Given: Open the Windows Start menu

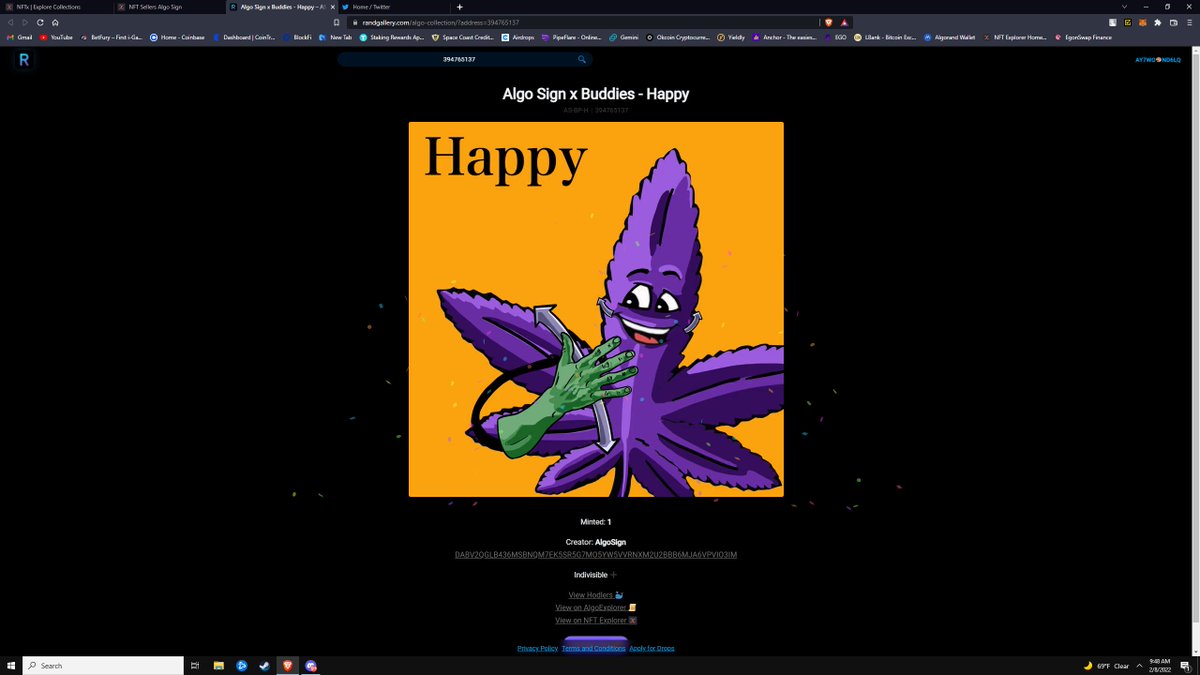Looking at the screenshot, I should click(x=11, y=665).
